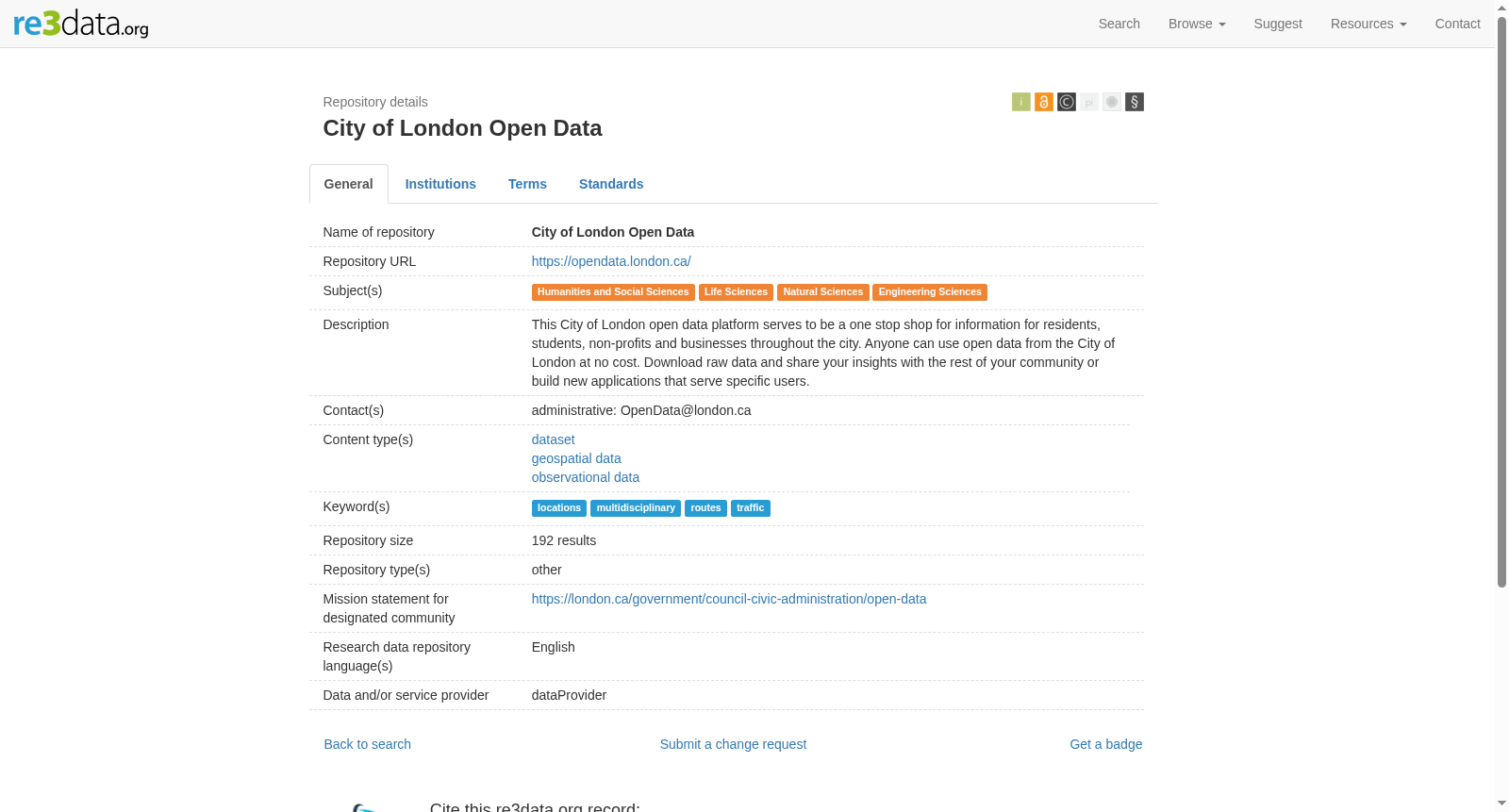This screenshot has height=812, width=1509.
Task: Open the geospatial data content type link
Action: (x=576, y=458)
